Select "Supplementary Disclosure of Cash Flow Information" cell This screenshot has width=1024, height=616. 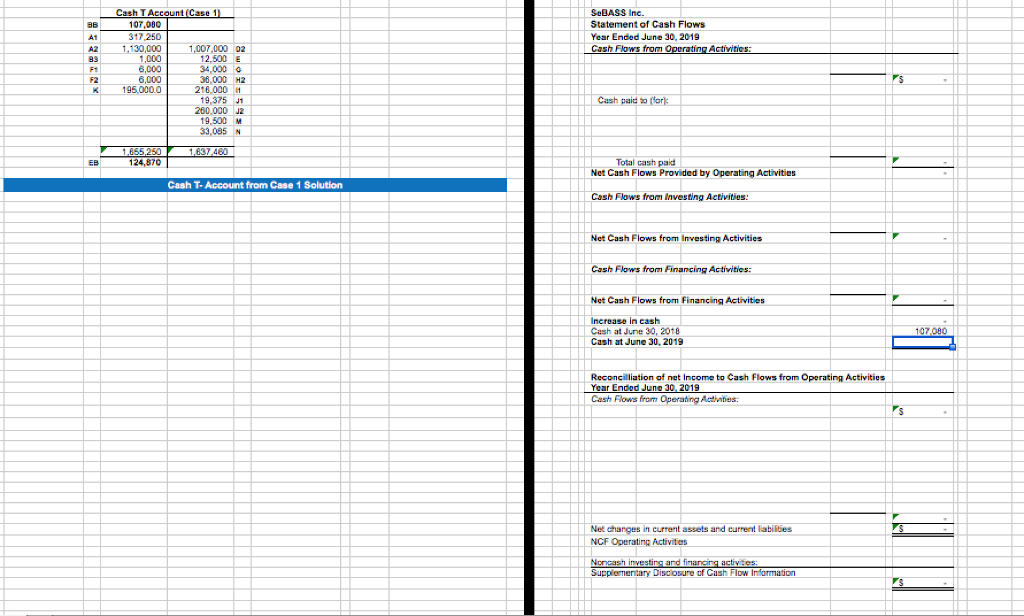(693, 572)
